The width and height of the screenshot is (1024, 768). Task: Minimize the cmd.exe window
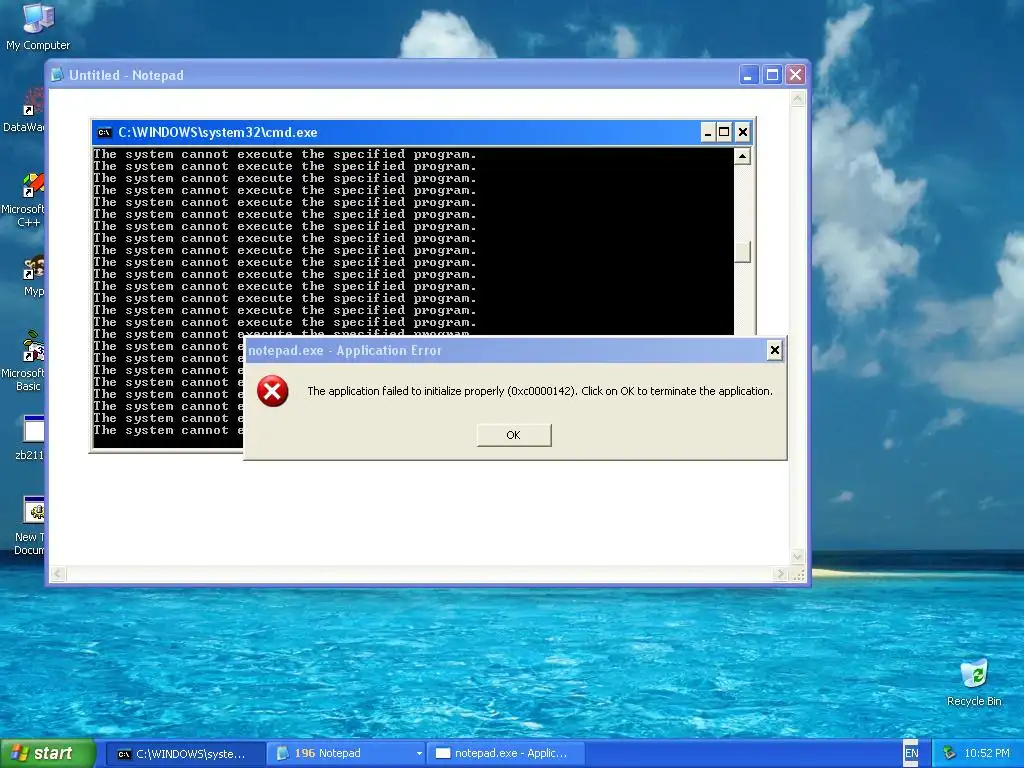point(707,133)
